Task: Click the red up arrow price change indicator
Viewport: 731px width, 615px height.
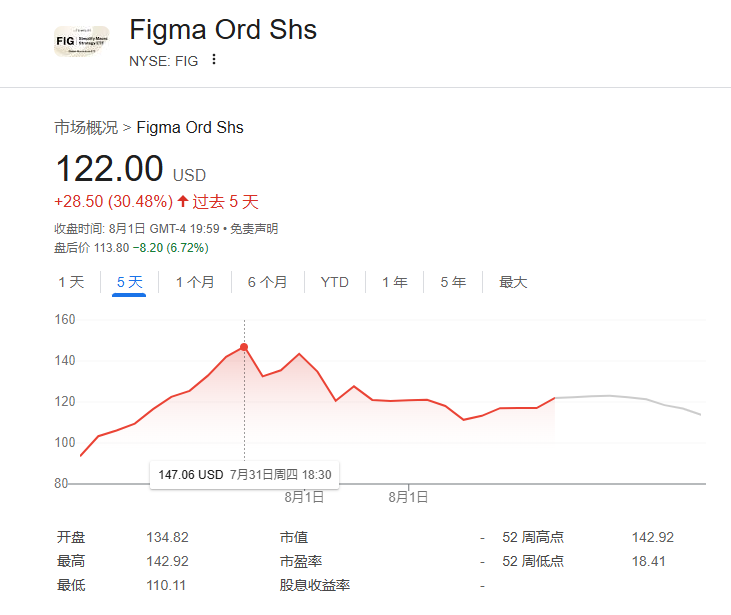Action: click(183, 201)
